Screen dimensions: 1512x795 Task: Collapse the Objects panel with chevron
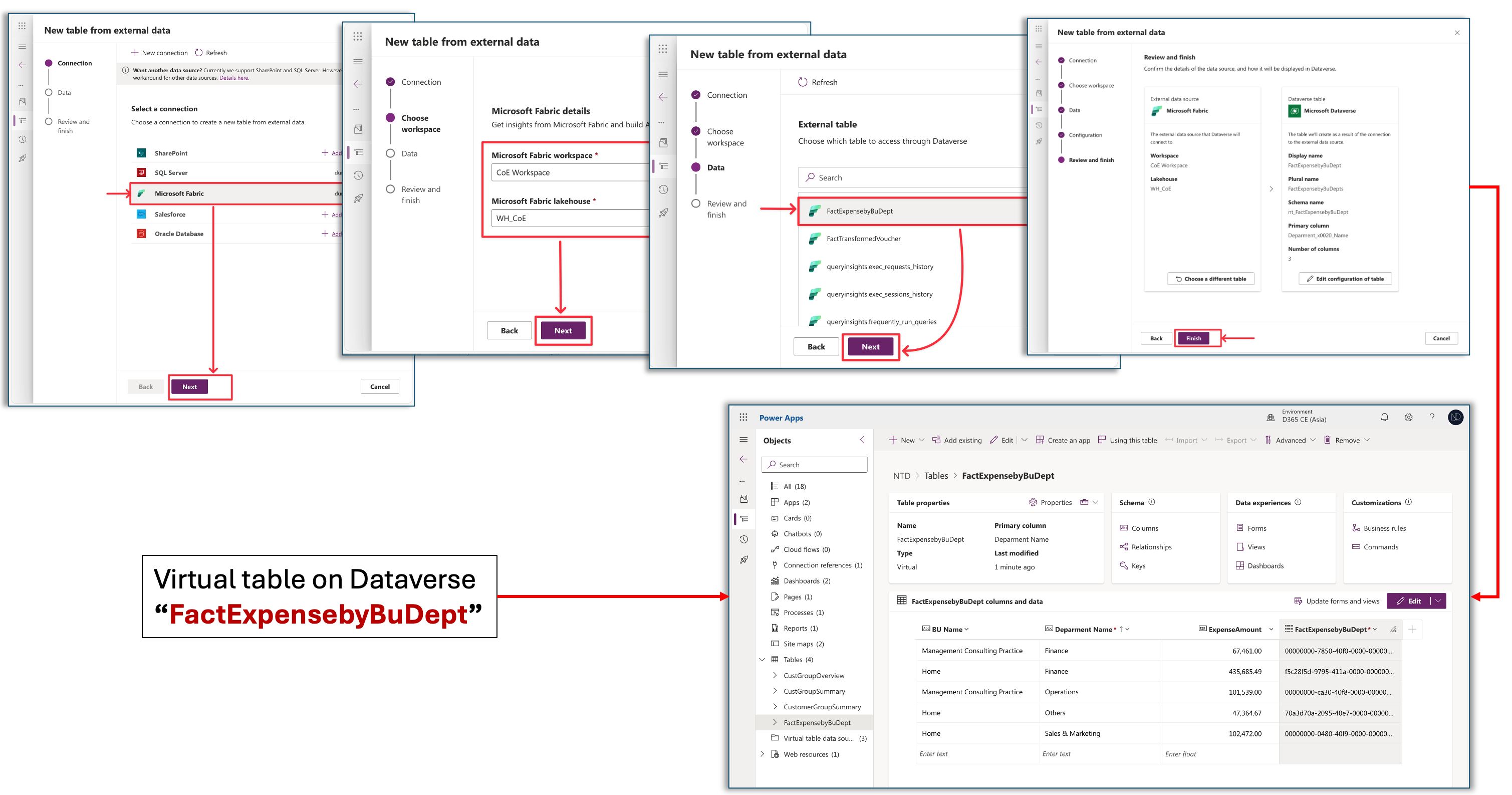coord(862,440)
